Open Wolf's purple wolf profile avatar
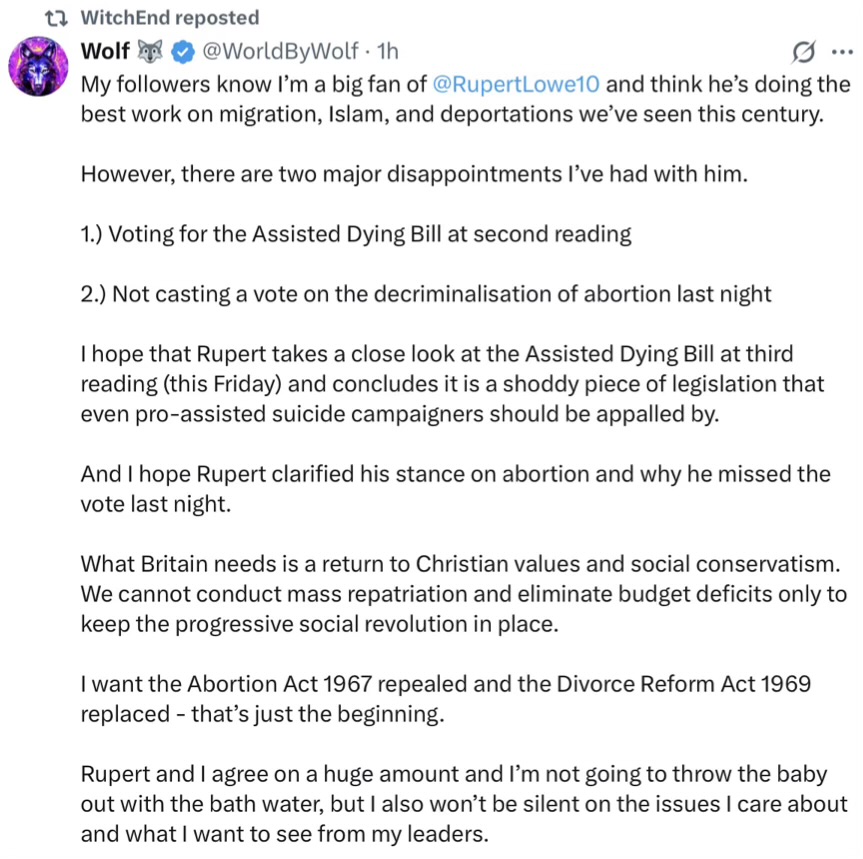863x859 pixels. tap(38, 66)
